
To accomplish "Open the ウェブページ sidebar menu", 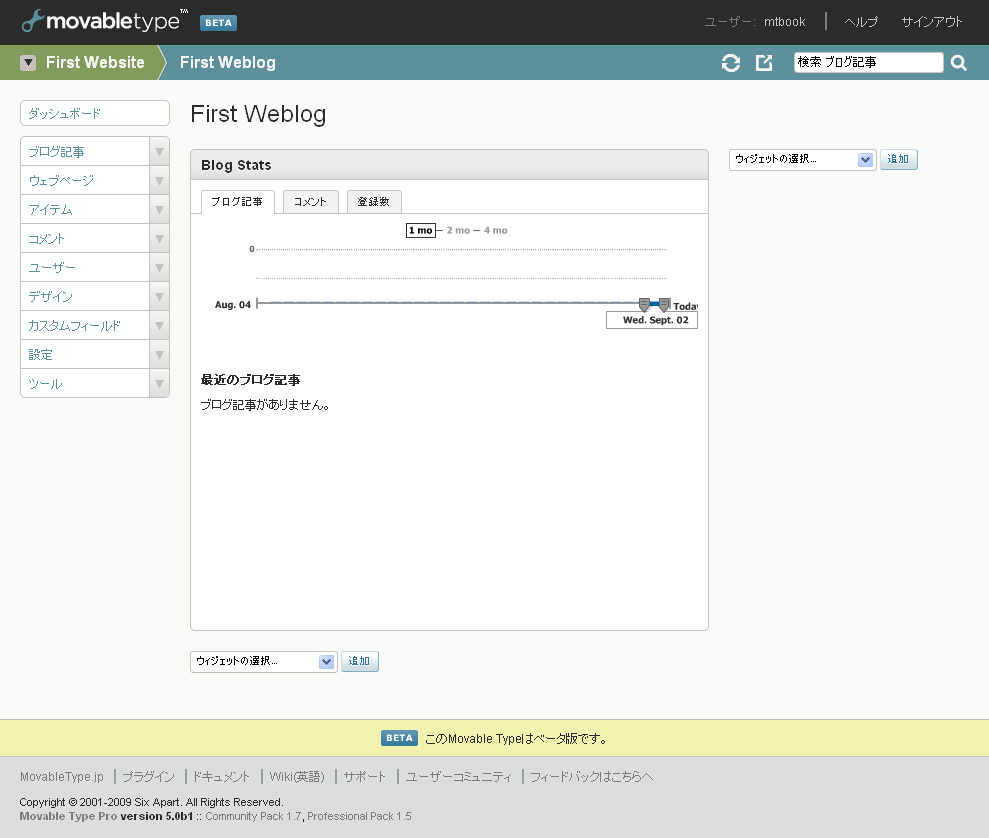I will pyautogui.click(x=85, y=180).
